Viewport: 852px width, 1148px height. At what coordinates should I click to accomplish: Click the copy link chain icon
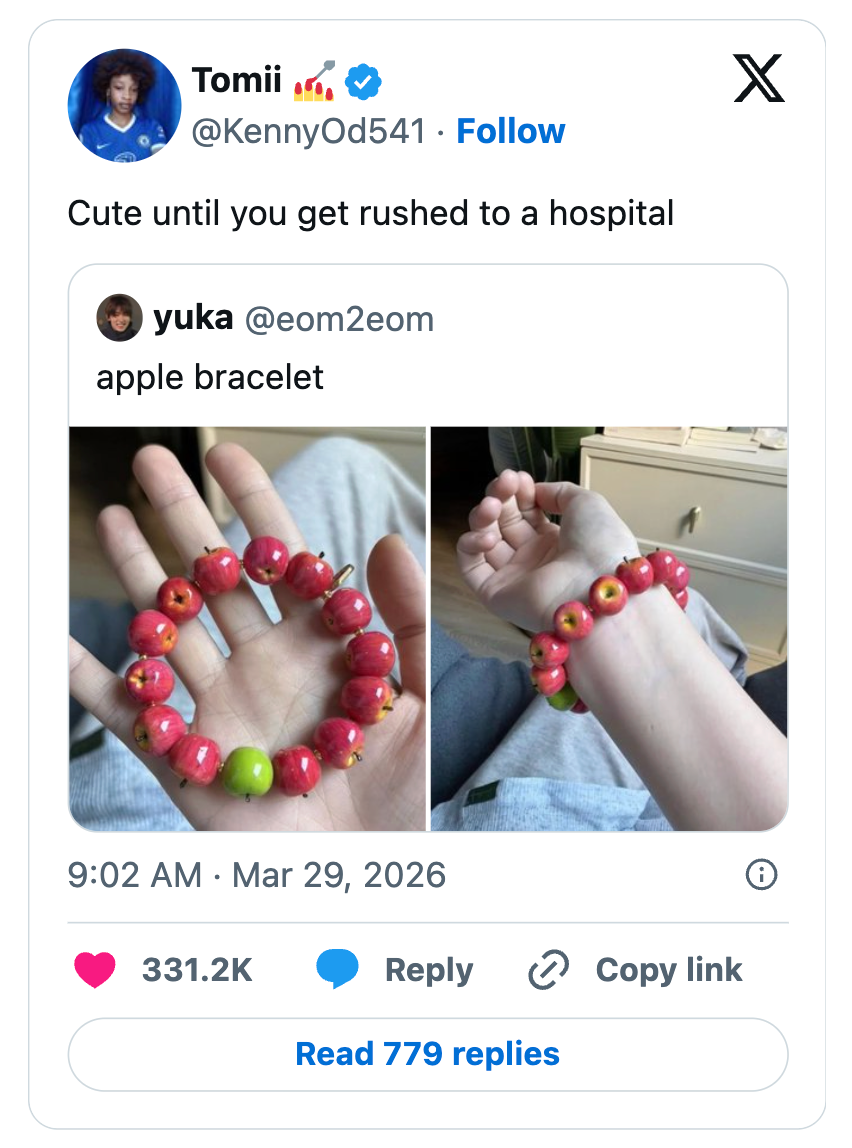pos(548,969)
